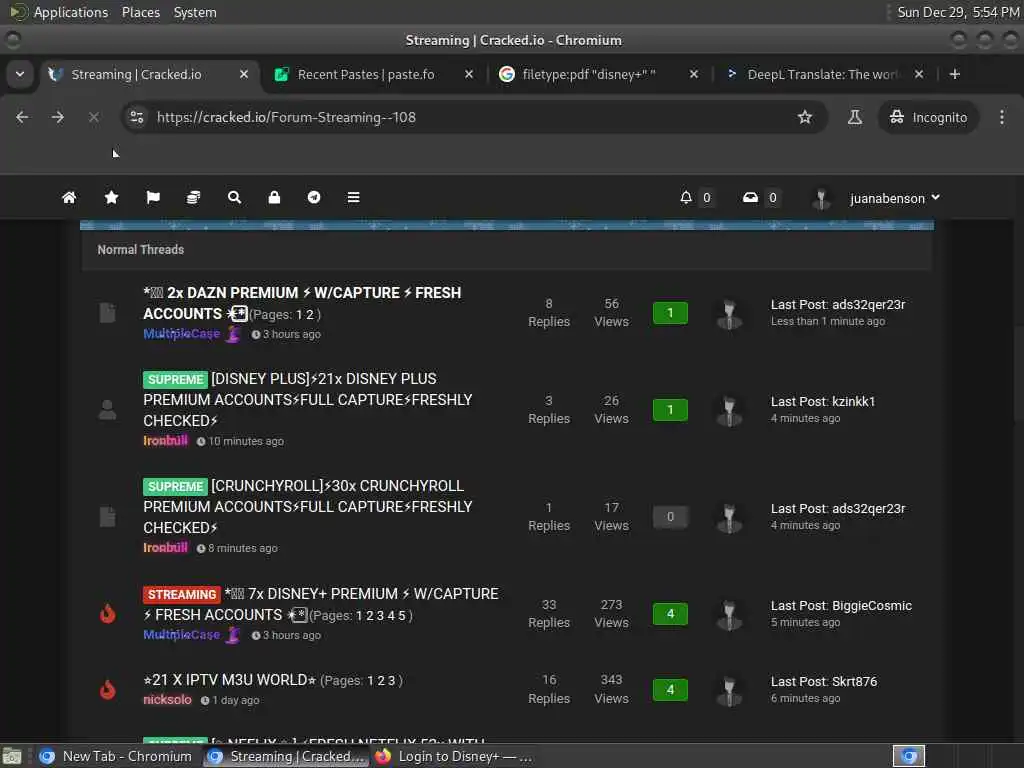Screen dimensions: 1024x768
Task: Close the DeepL Translate tab
Action: coord(919,74)
